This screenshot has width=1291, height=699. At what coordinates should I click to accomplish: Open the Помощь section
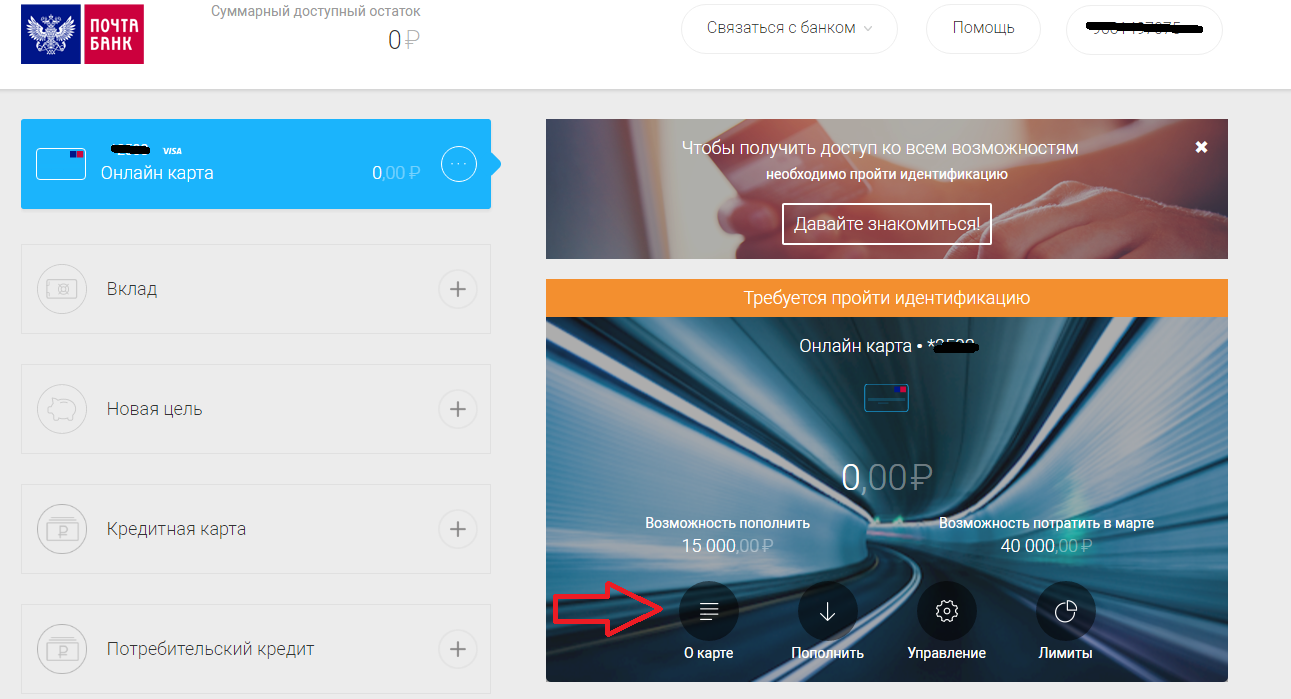pos(983,28)
